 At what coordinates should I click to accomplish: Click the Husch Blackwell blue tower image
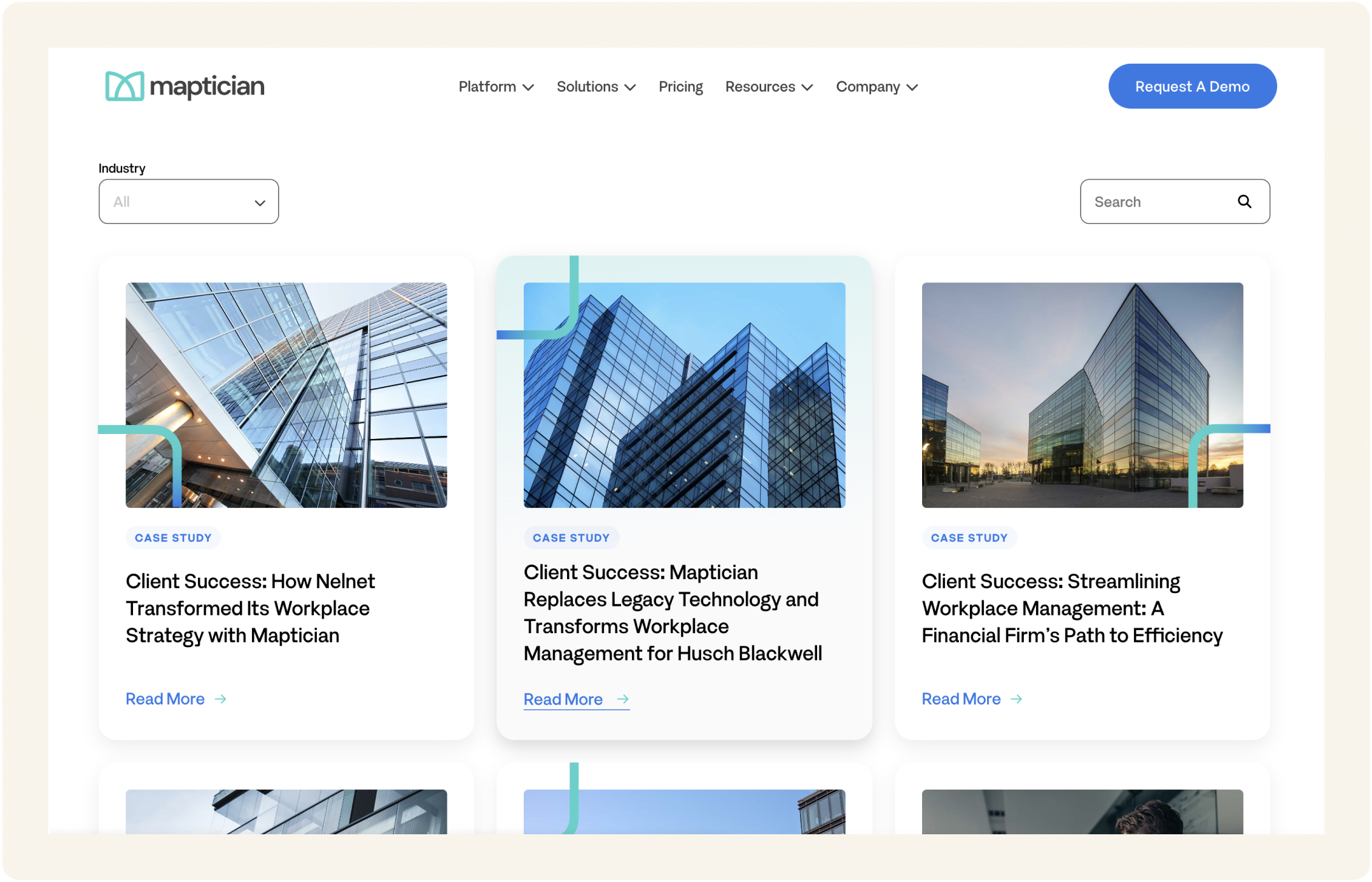coord(684,395)
